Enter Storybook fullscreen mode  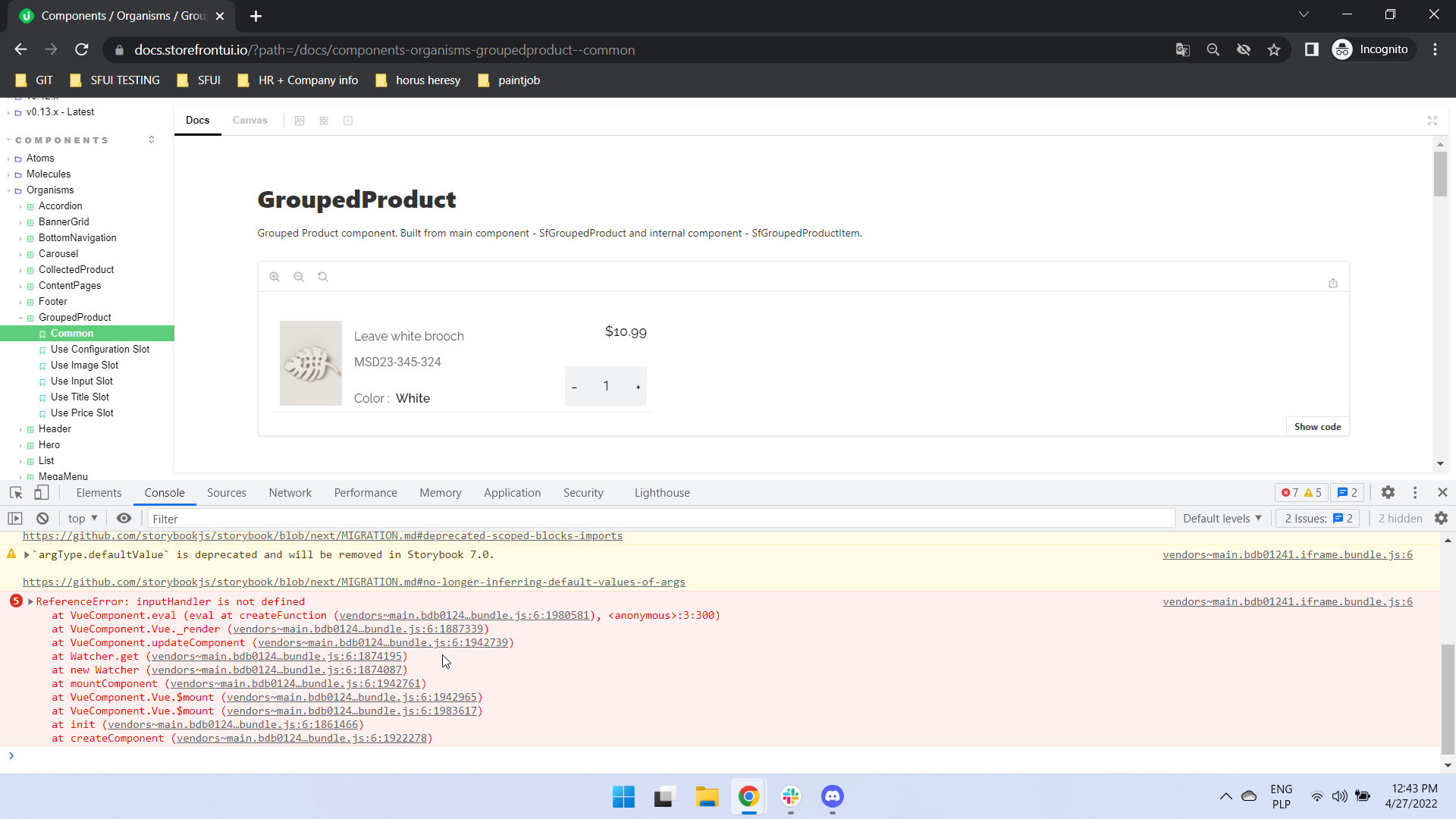(x=1432, y=120)
